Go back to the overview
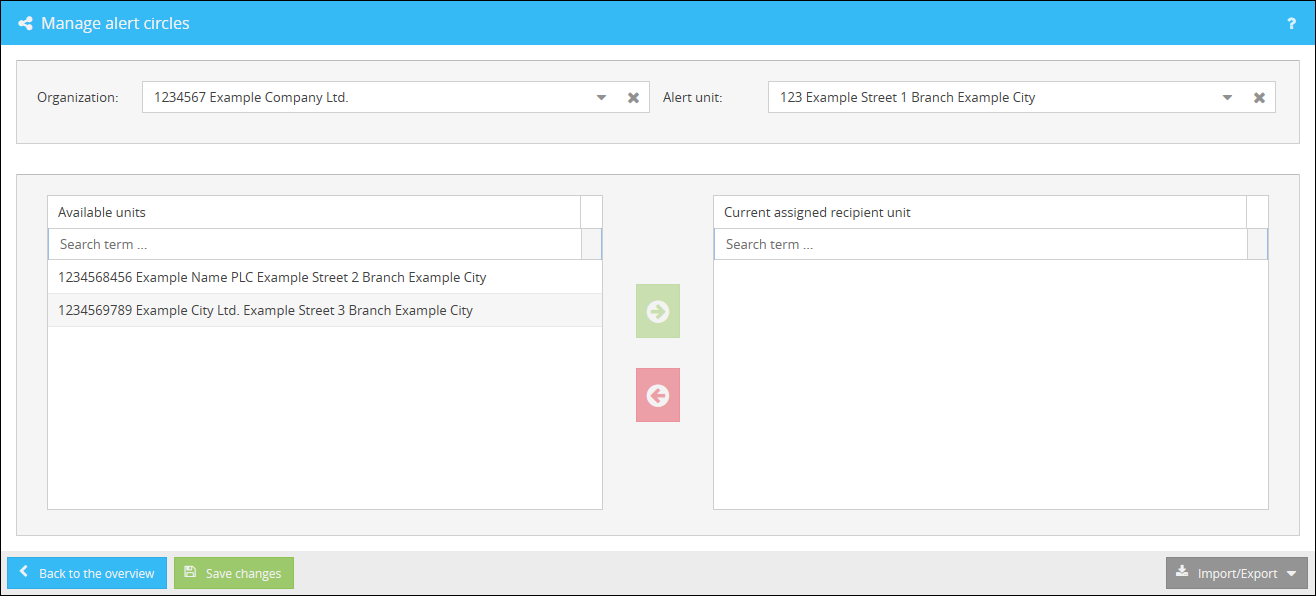The image size is (1316, 596). click(87, 573)
